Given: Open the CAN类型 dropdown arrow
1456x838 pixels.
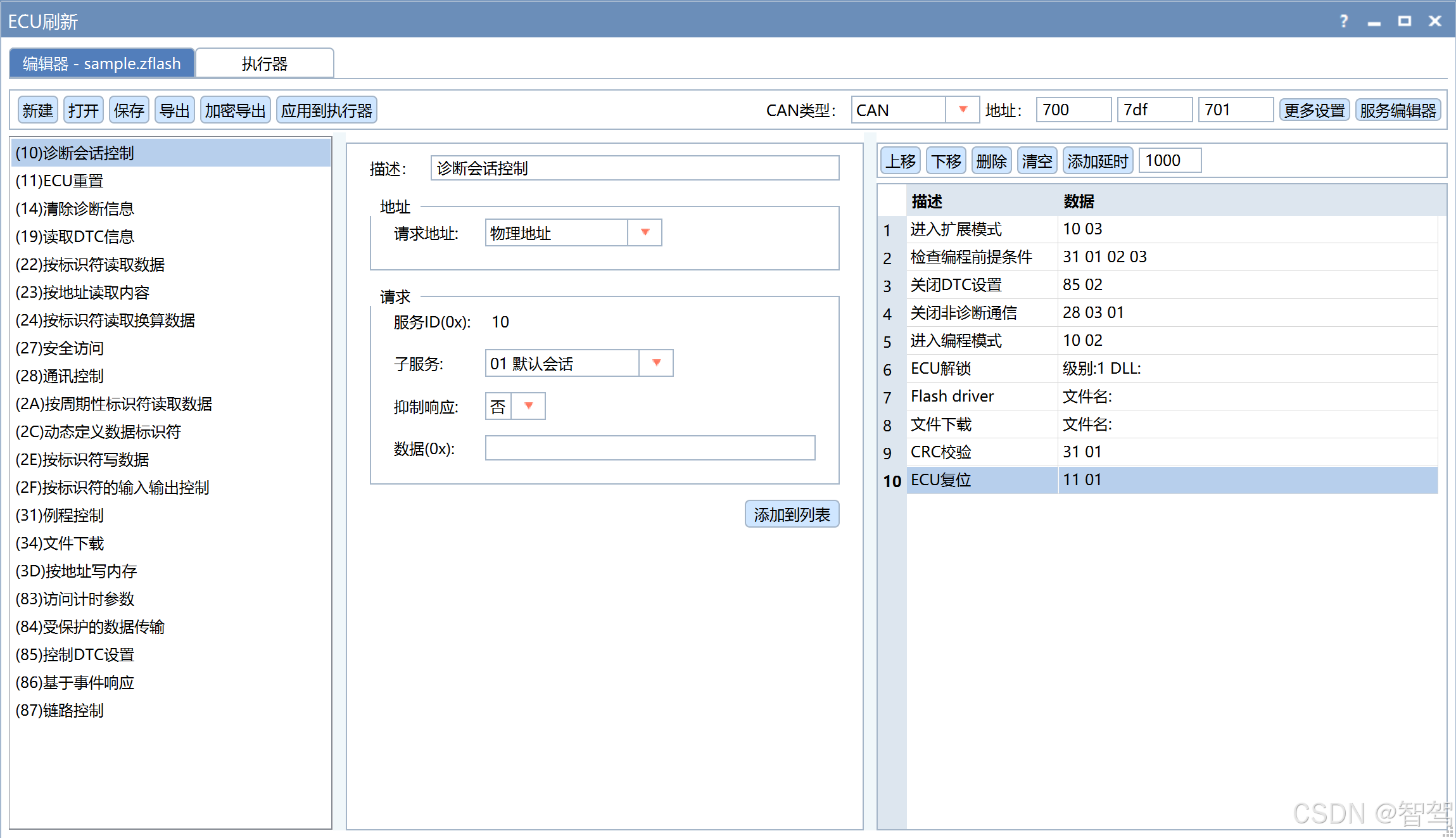Looking at the screenshot, I should pos(963,110).
